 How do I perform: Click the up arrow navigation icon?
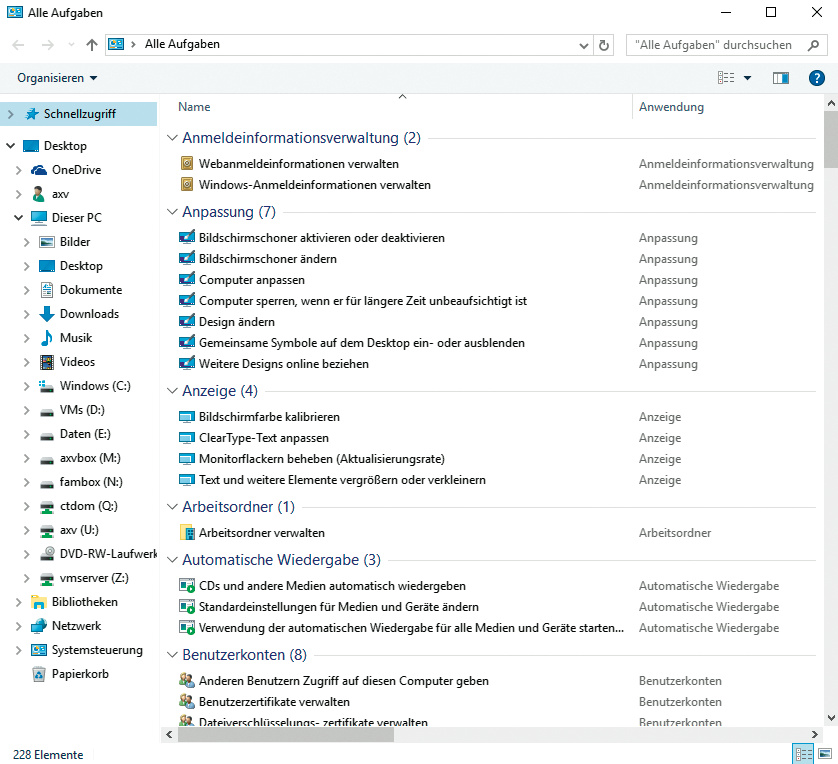tap(92, 45)
